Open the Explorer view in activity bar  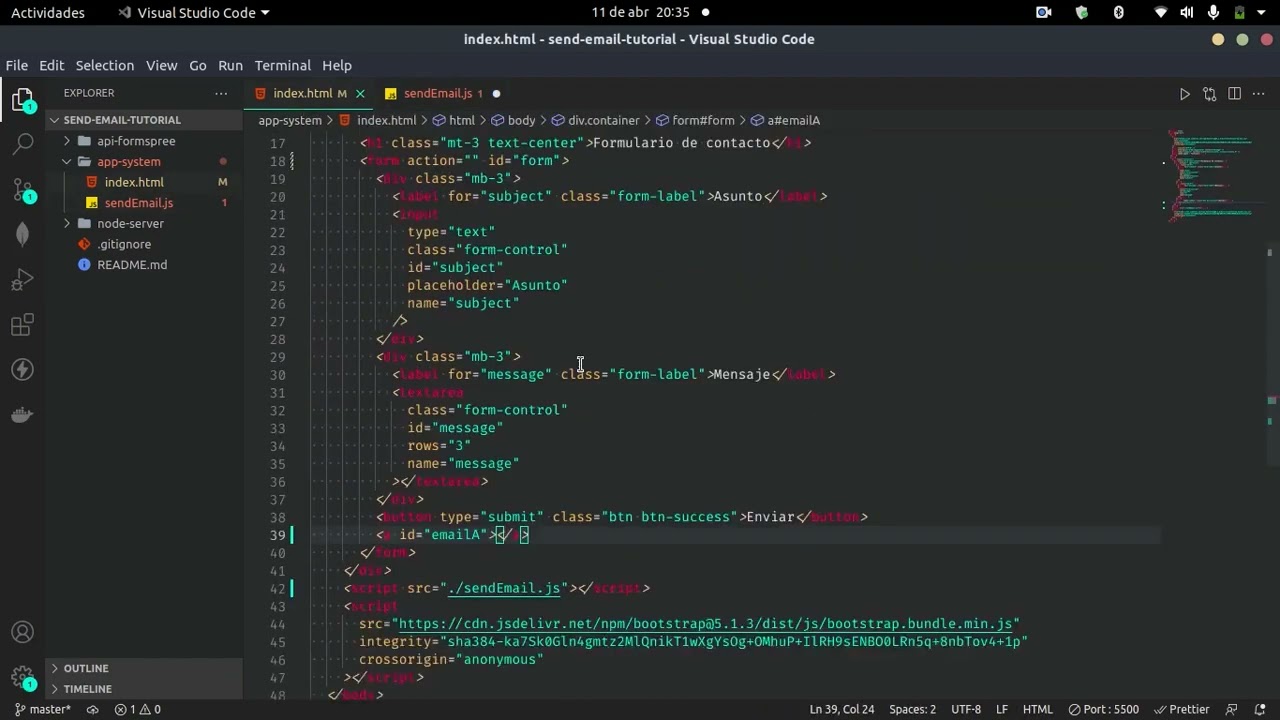(x=23, y=100)
